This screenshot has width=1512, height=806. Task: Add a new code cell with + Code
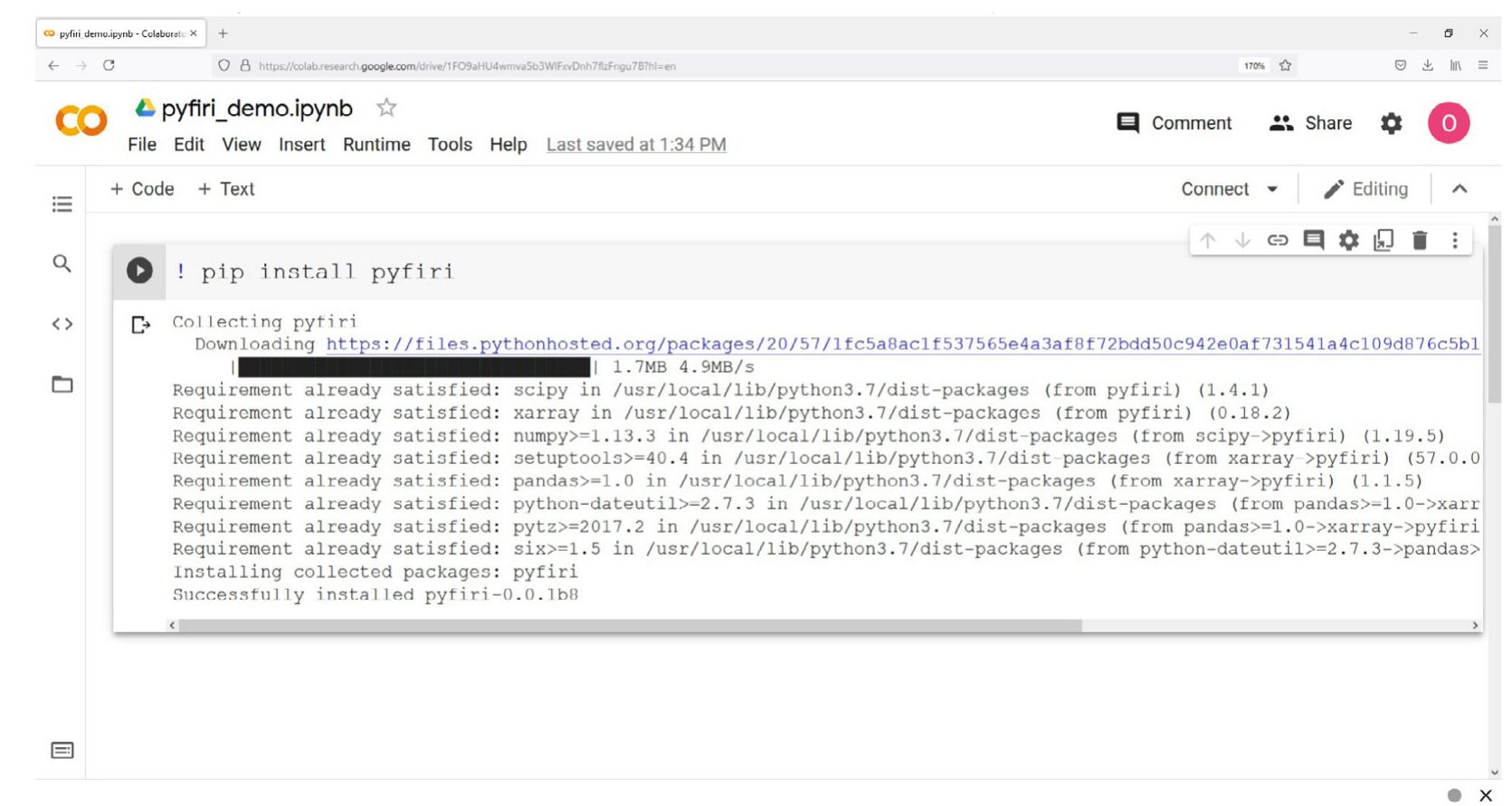click(x=142, y=189)
